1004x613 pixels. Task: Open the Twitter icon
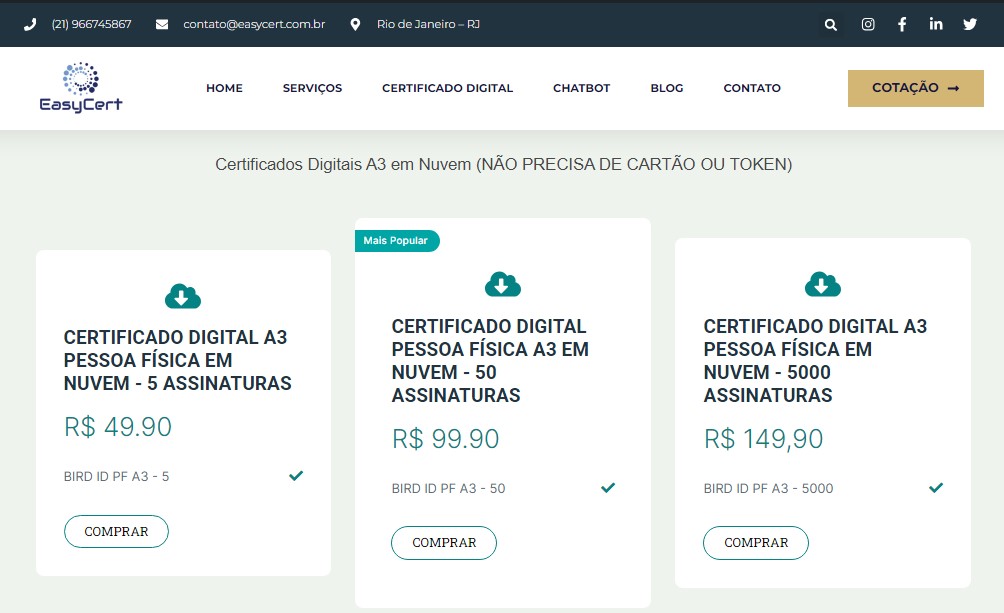tap(970, 24)
